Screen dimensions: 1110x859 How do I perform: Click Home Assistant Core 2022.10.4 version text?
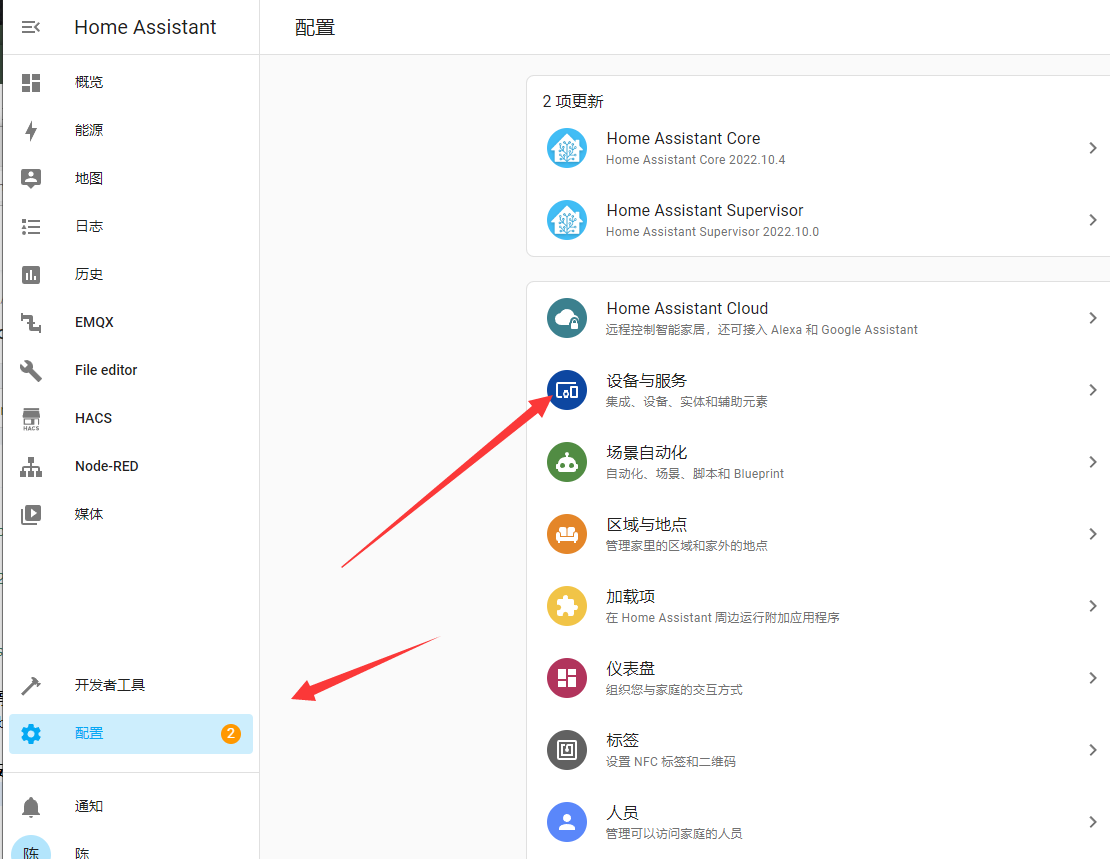[695, 160]
